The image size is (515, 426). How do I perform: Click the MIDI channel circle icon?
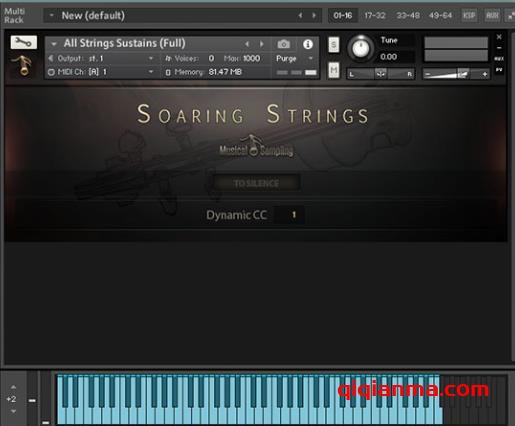pyautogui.click(x=51, y=72)
